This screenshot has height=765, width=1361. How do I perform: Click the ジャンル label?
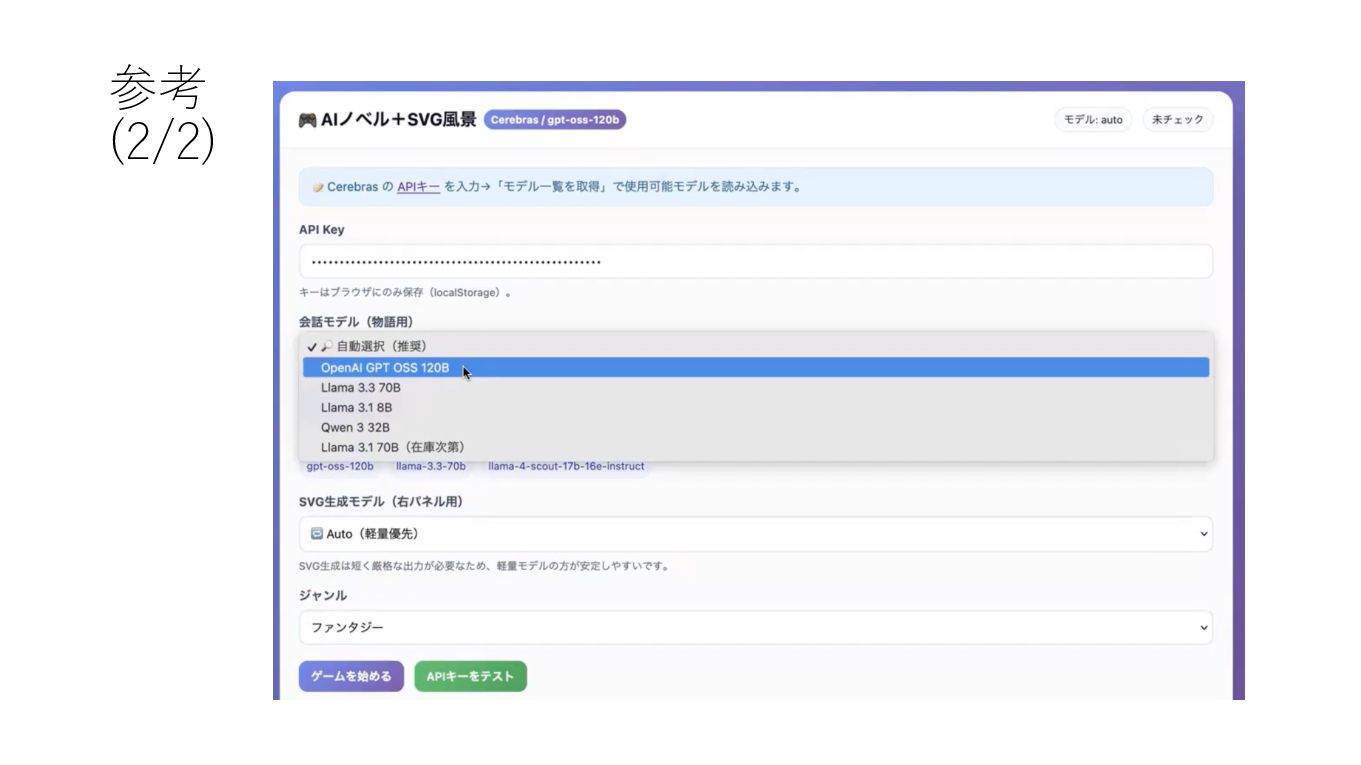[x=323, y=596]
